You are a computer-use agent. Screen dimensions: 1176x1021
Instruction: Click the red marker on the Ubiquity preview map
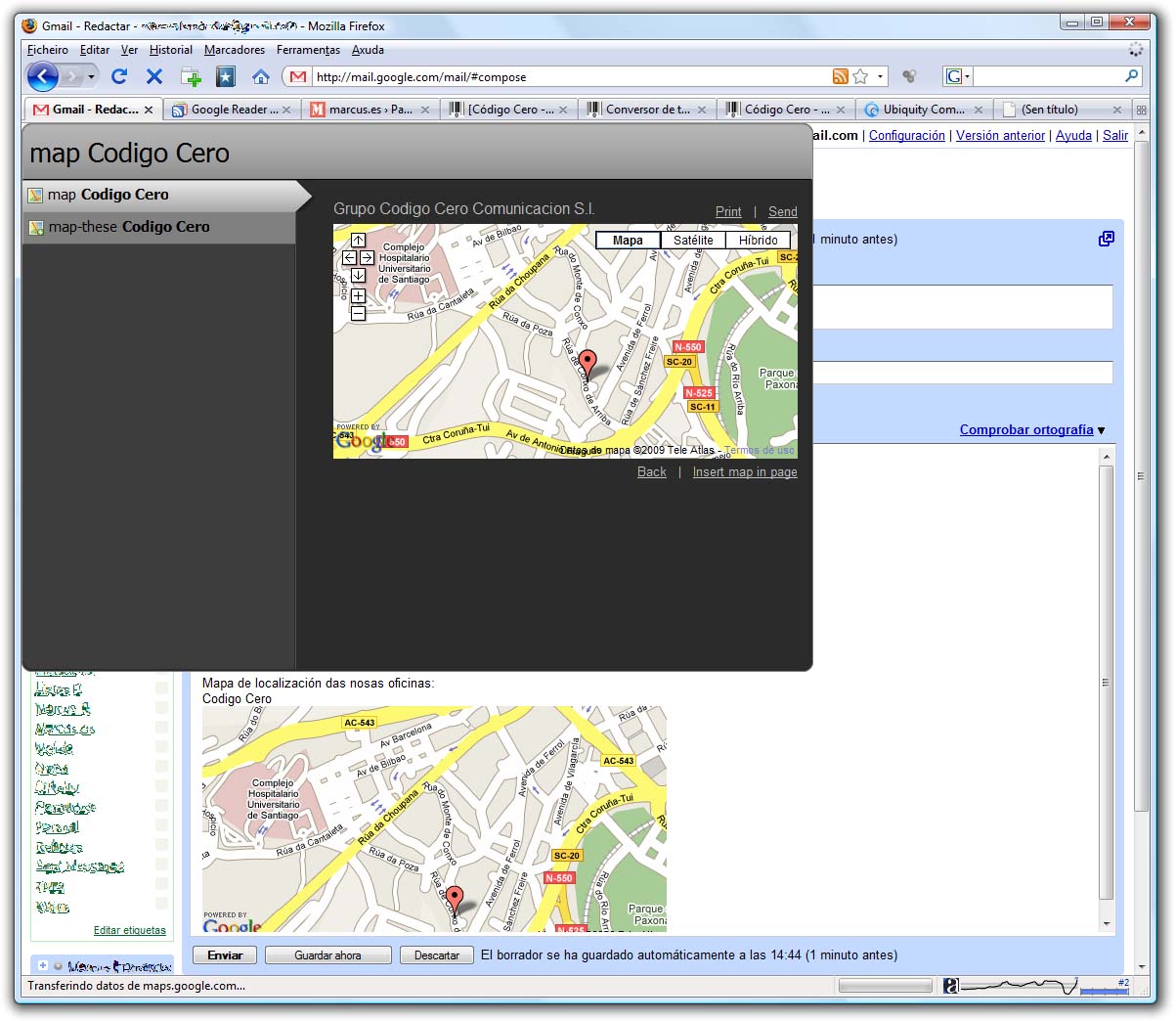click(587, 363)
